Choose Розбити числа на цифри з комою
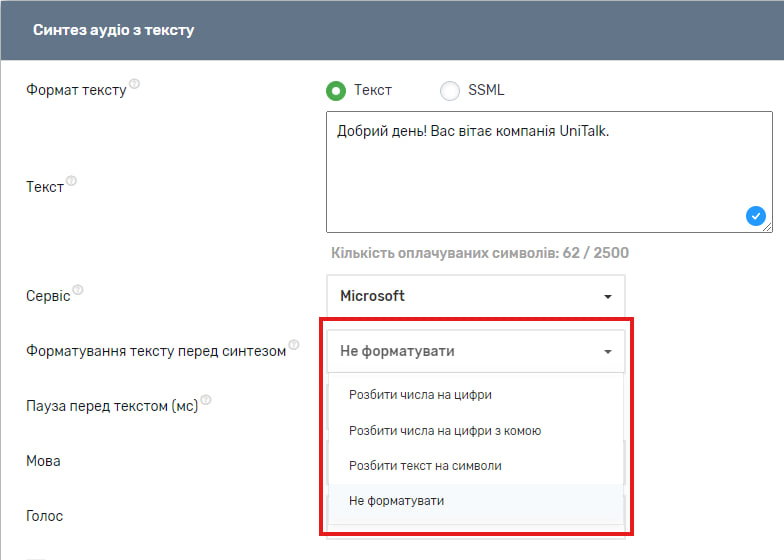The width and height of the screenshot is (784, 560). click(445, 431)
